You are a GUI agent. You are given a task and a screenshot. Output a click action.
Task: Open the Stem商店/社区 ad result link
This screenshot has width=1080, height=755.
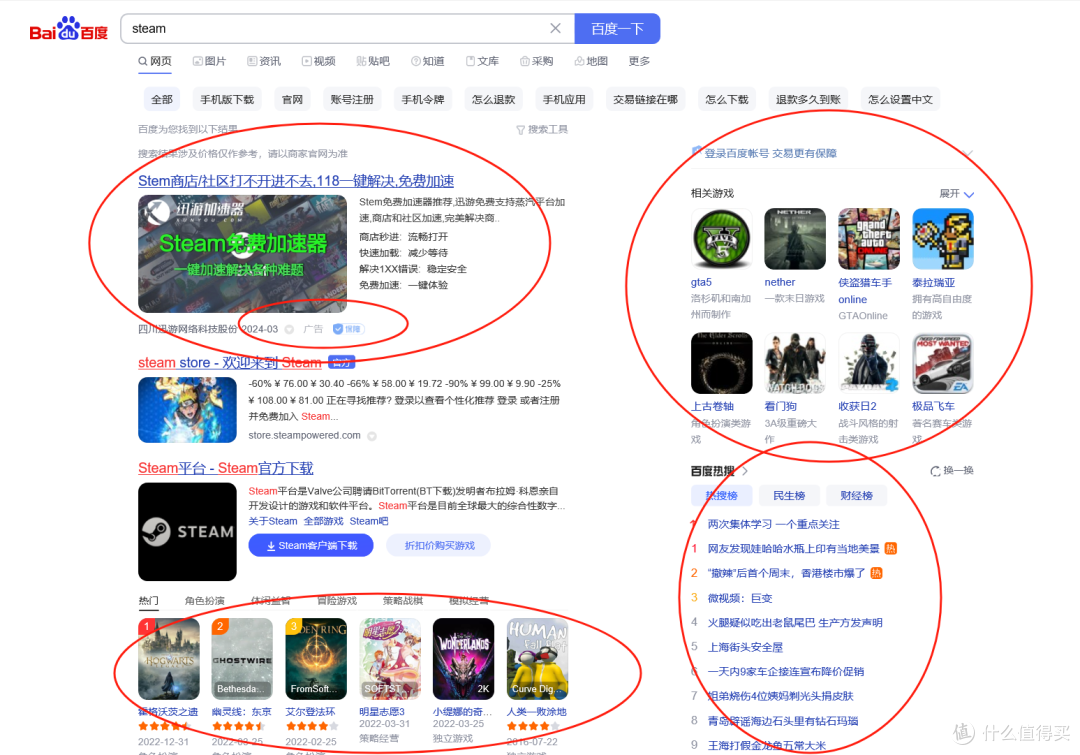tap(295, 180)
